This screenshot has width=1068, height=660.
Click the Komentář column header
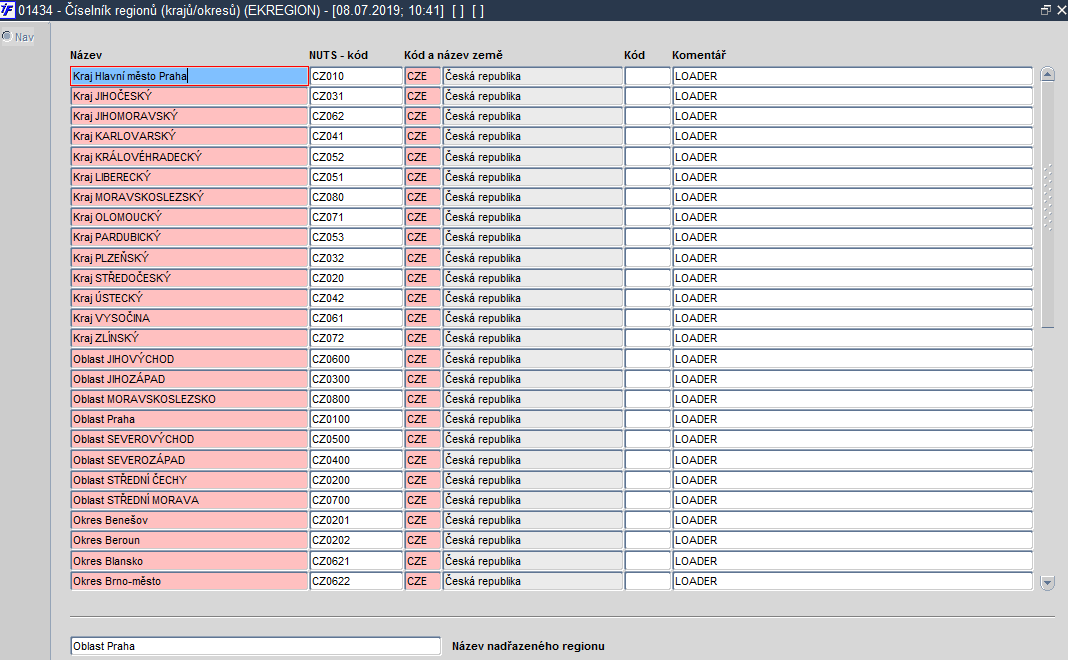[699, 55]
